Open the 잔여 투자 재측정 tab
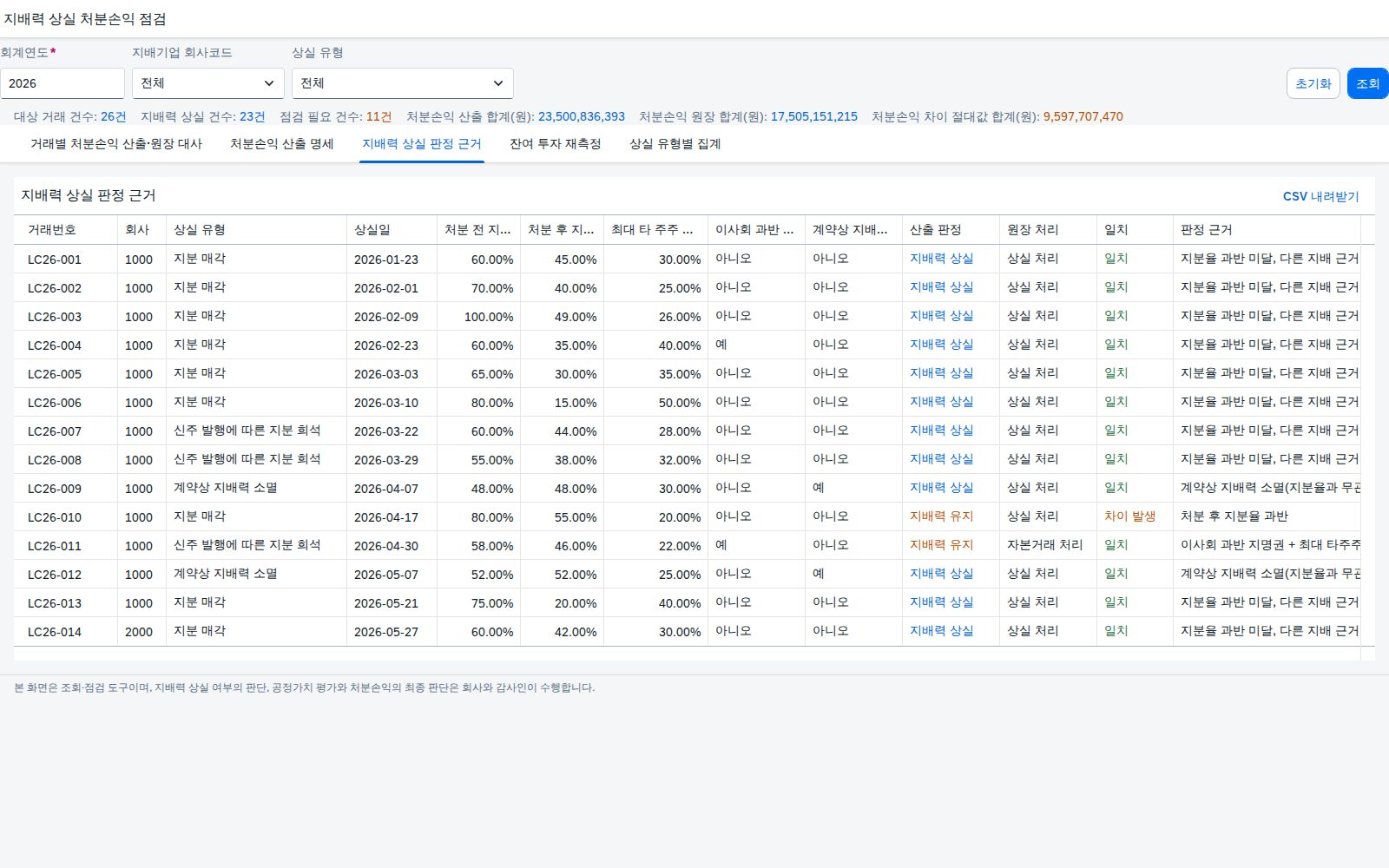 (556, 144)
